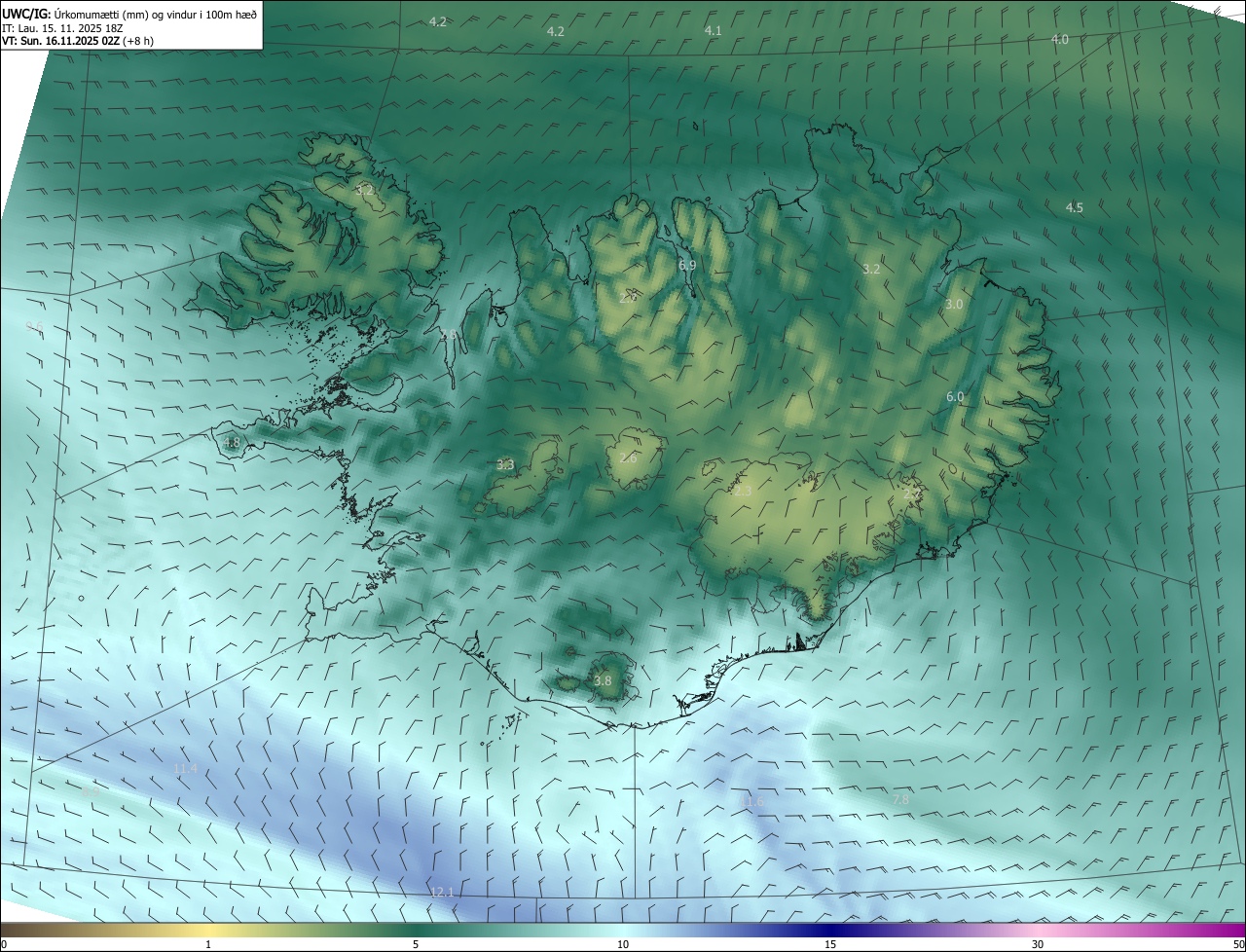Click the color scale tick label '1'
Image resolution: width=1246 pixels, height=952 pixels.
point(208,944)
